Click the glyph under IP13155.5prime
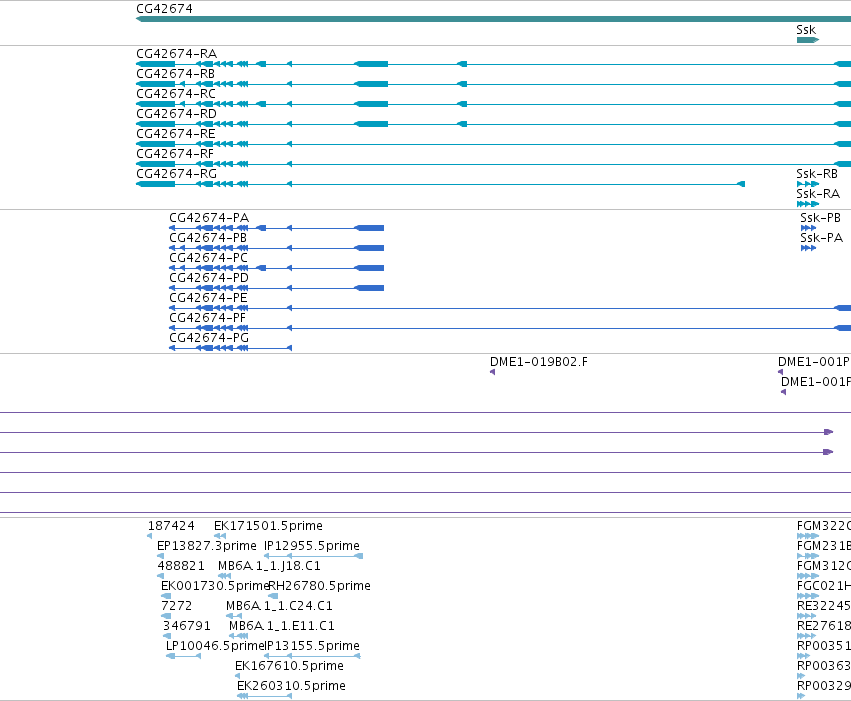 (x=312, y=657)
